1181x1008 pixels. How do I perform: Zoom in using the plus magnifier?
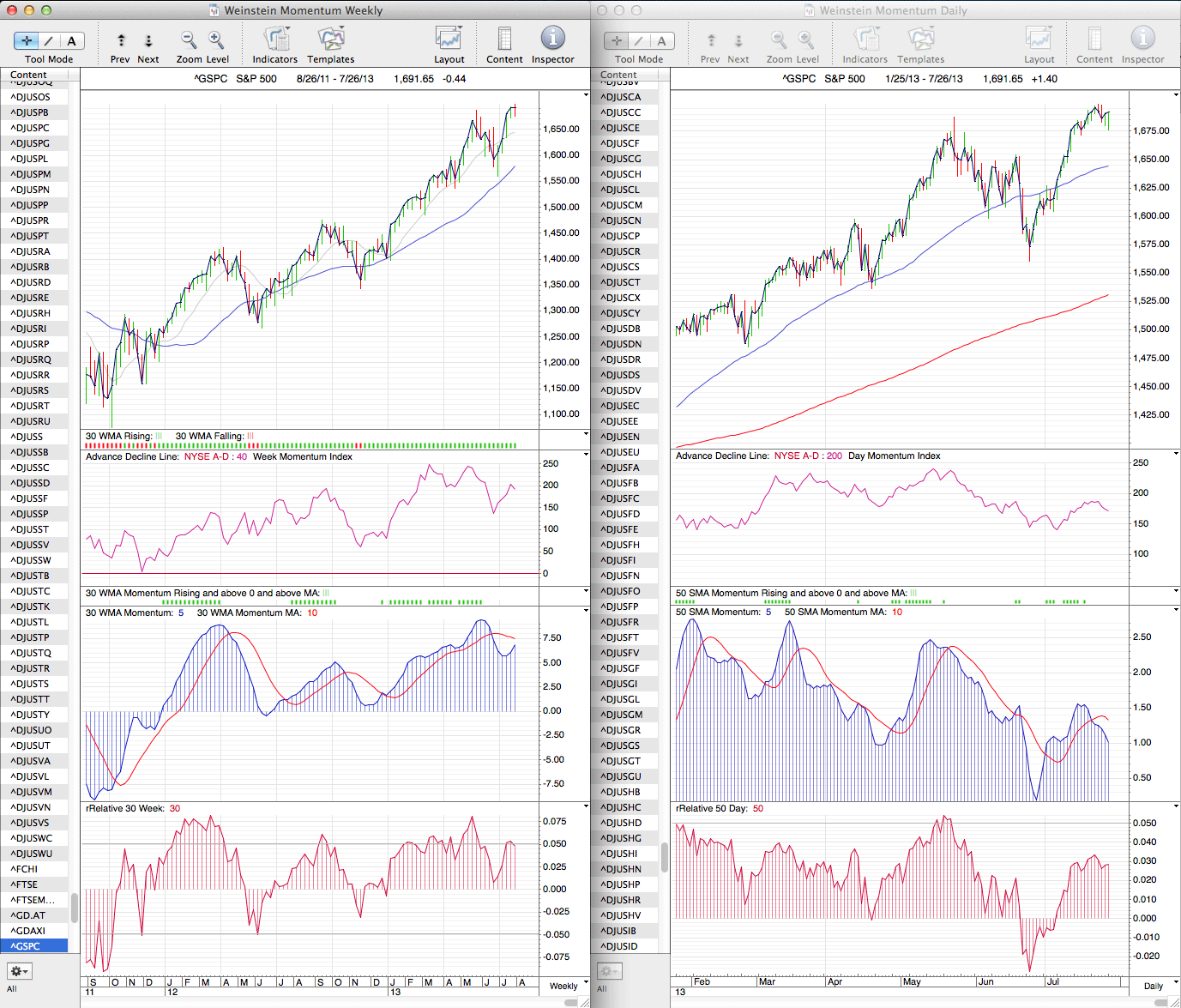click(216, 40)
